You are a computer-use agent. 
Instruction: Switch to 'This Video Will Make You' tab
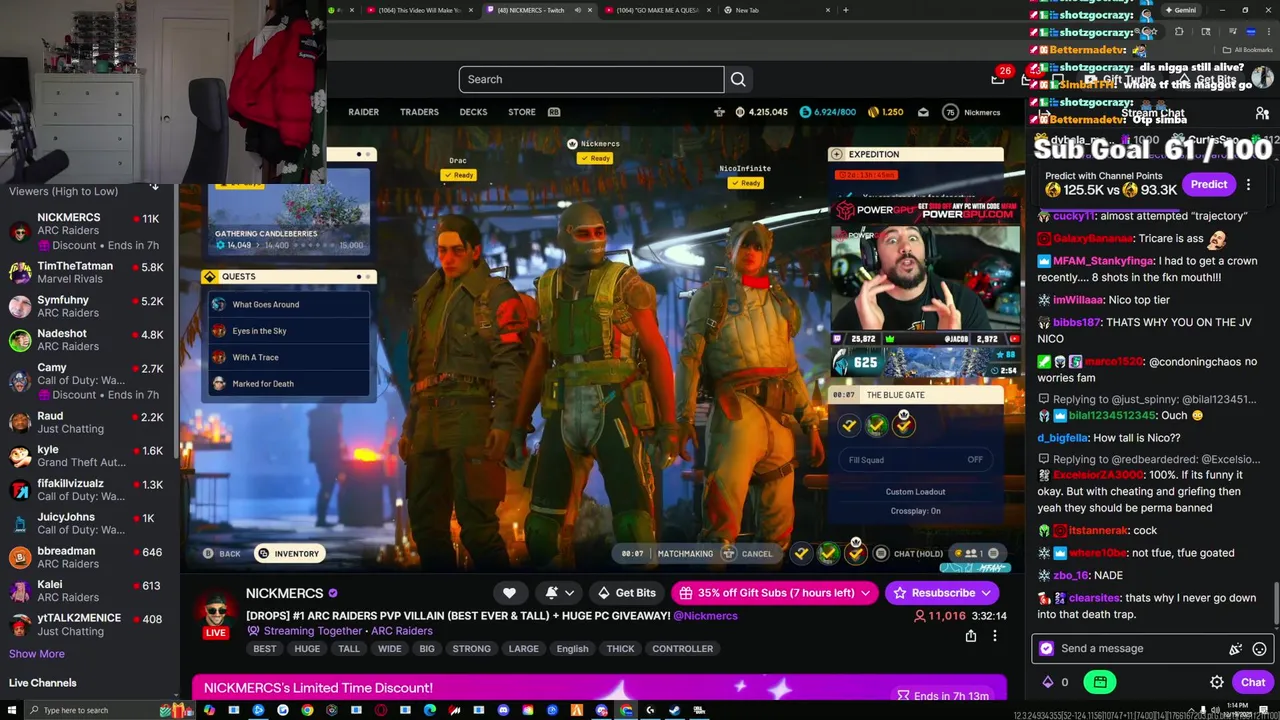tap(418, 10)
